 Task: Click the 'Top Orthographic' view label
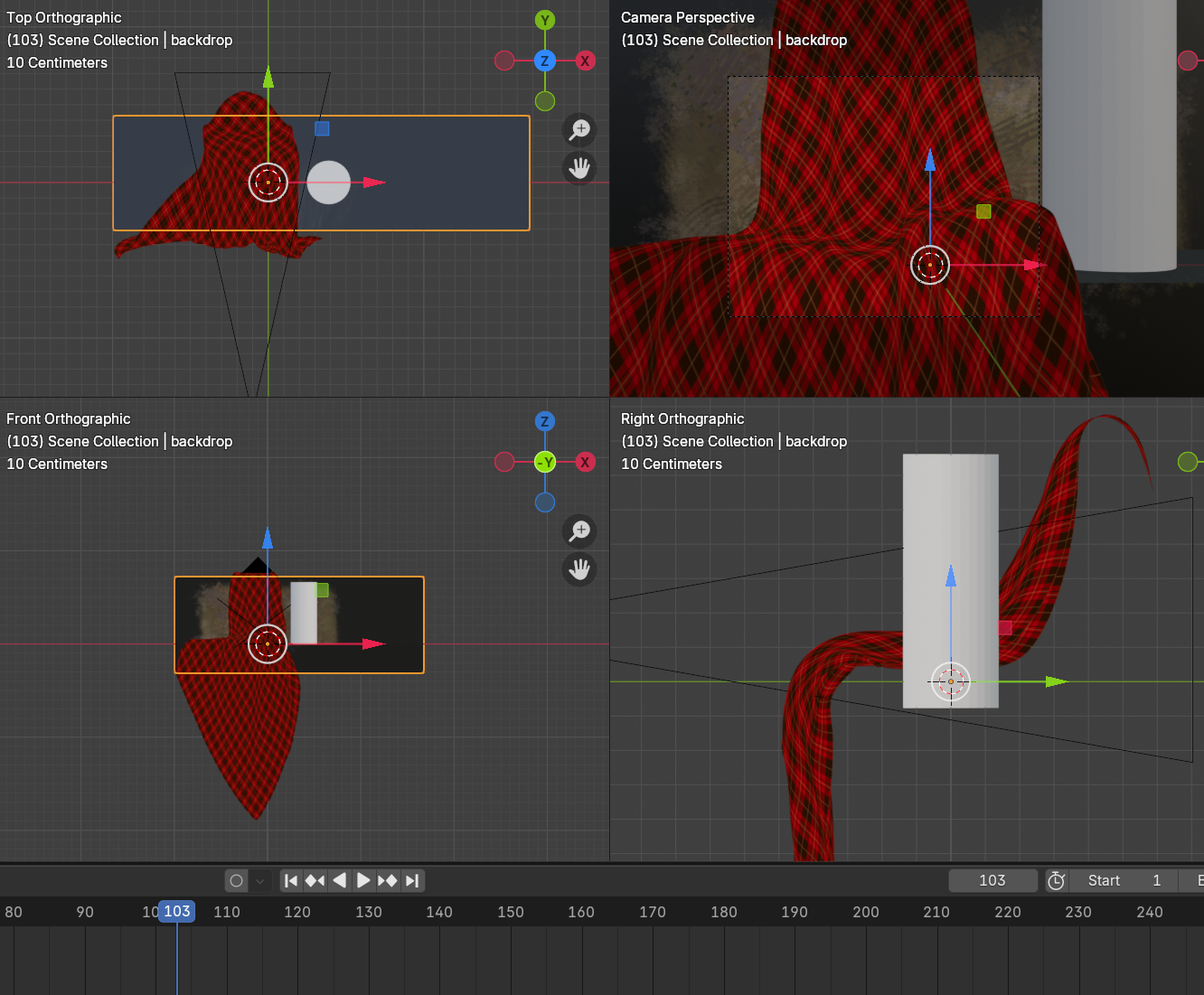pos(64,17)
